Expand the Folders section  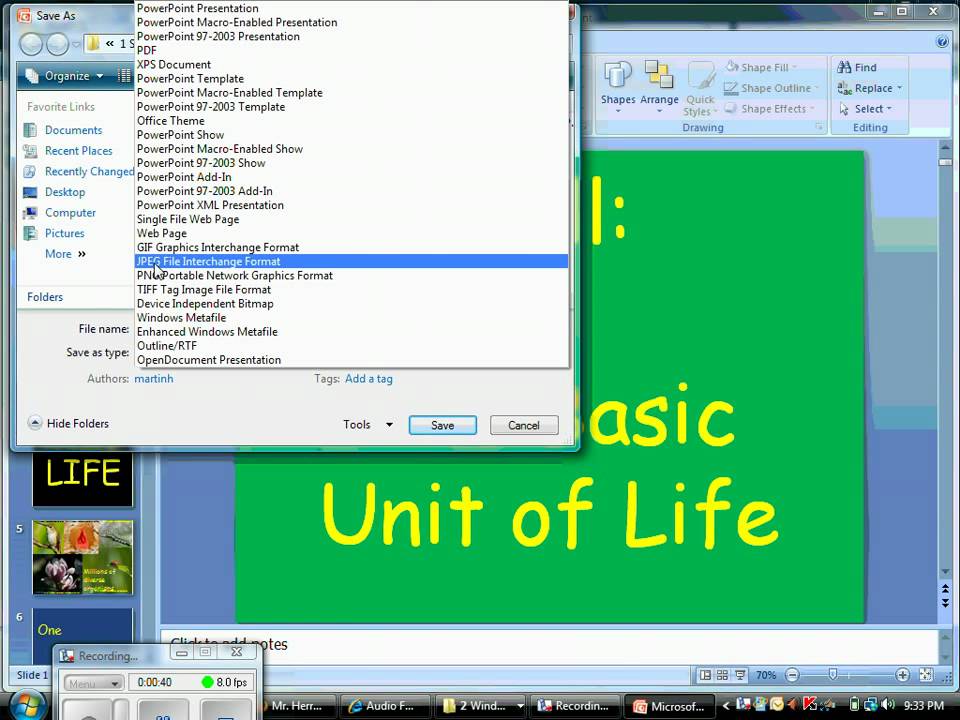(x=45, y=297)
